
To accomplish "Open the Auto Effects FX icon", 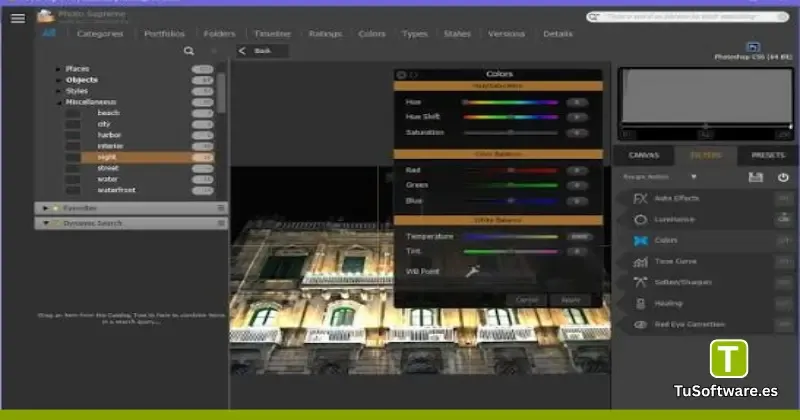I will click(640, 198).
